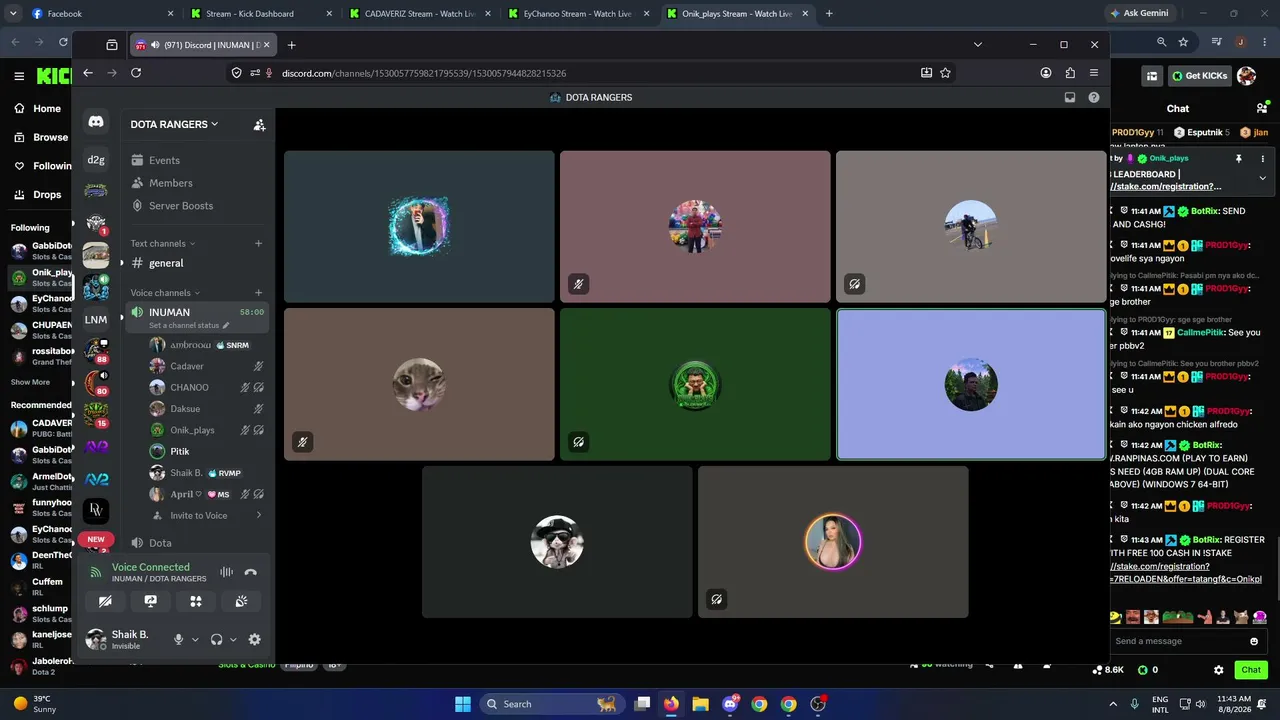Switch to EyChanoo Stream tab
This screenshot has width=1280, height=720.
[577, 14]
